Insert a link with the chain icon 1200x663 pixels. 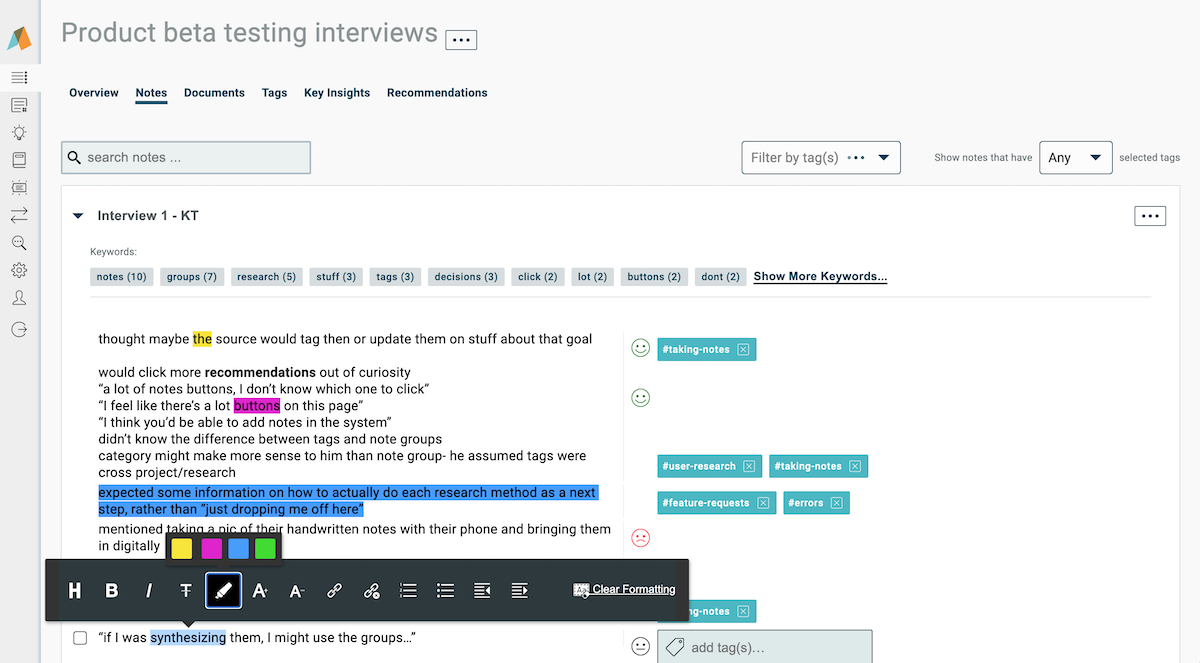[x=334, y=591]
